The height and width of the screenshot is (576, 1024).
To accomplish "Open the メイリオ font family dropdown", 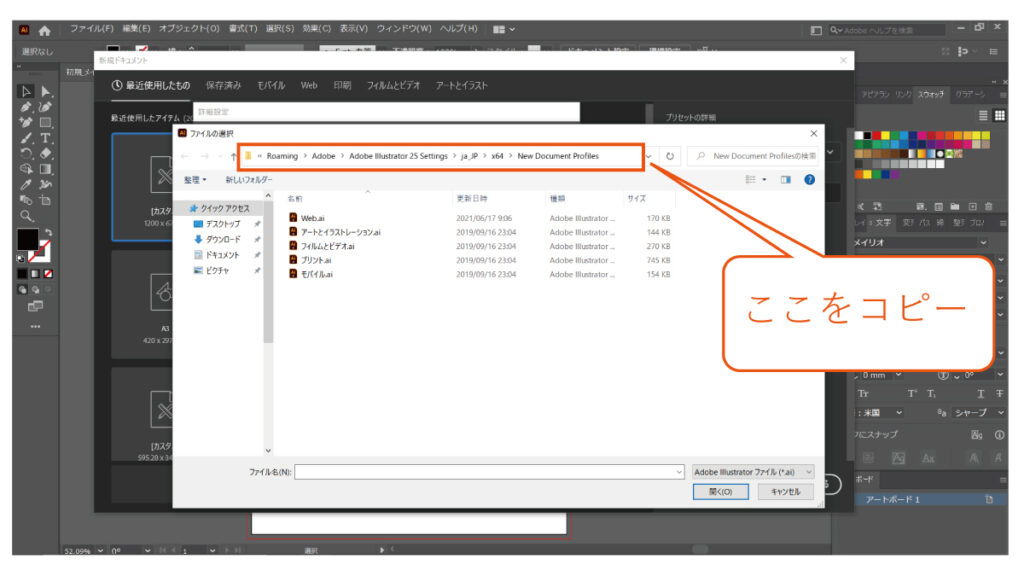I will click(x=983, y=242).
